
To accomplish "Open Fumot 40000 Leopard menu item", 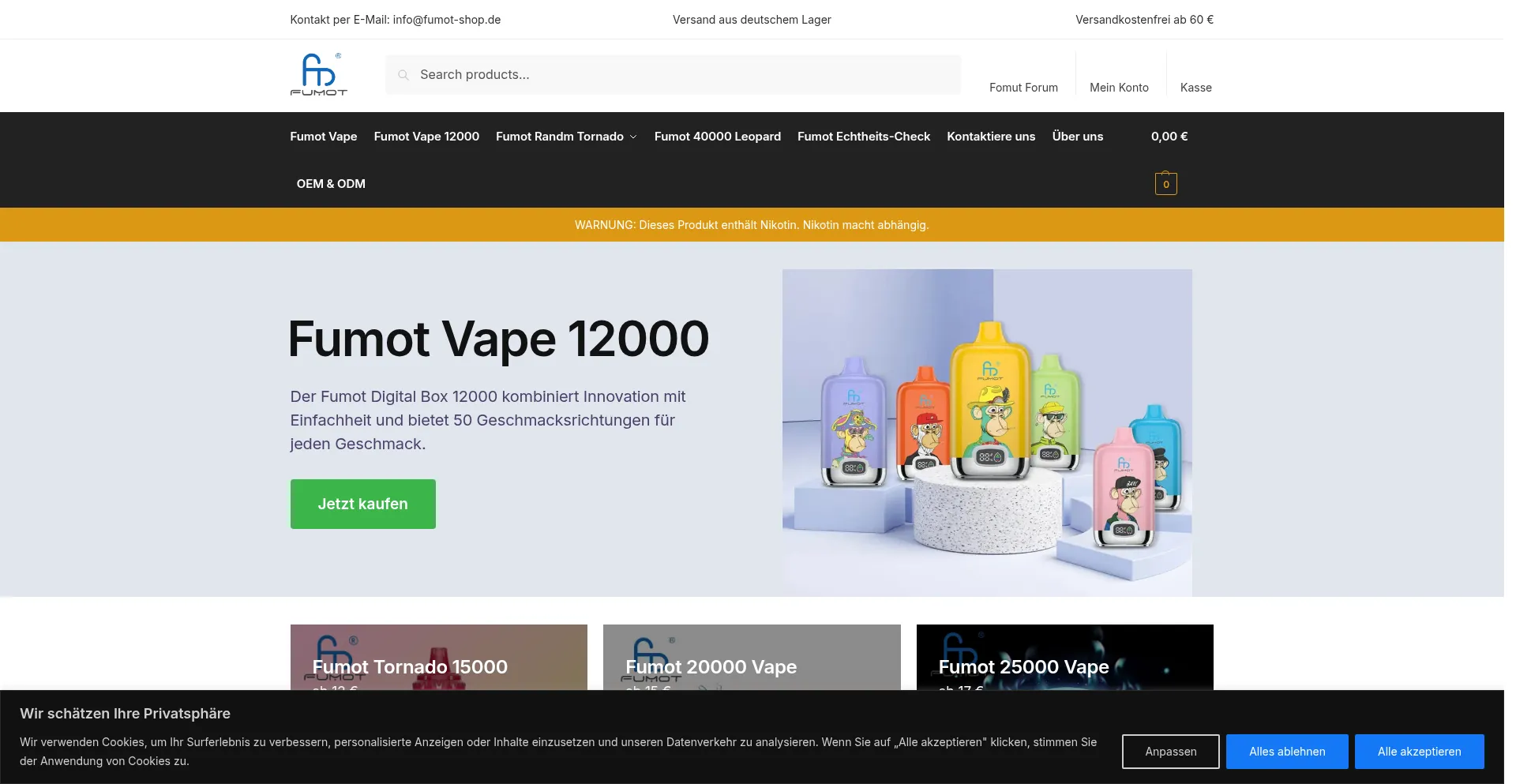I will click(x=717, y=137).
